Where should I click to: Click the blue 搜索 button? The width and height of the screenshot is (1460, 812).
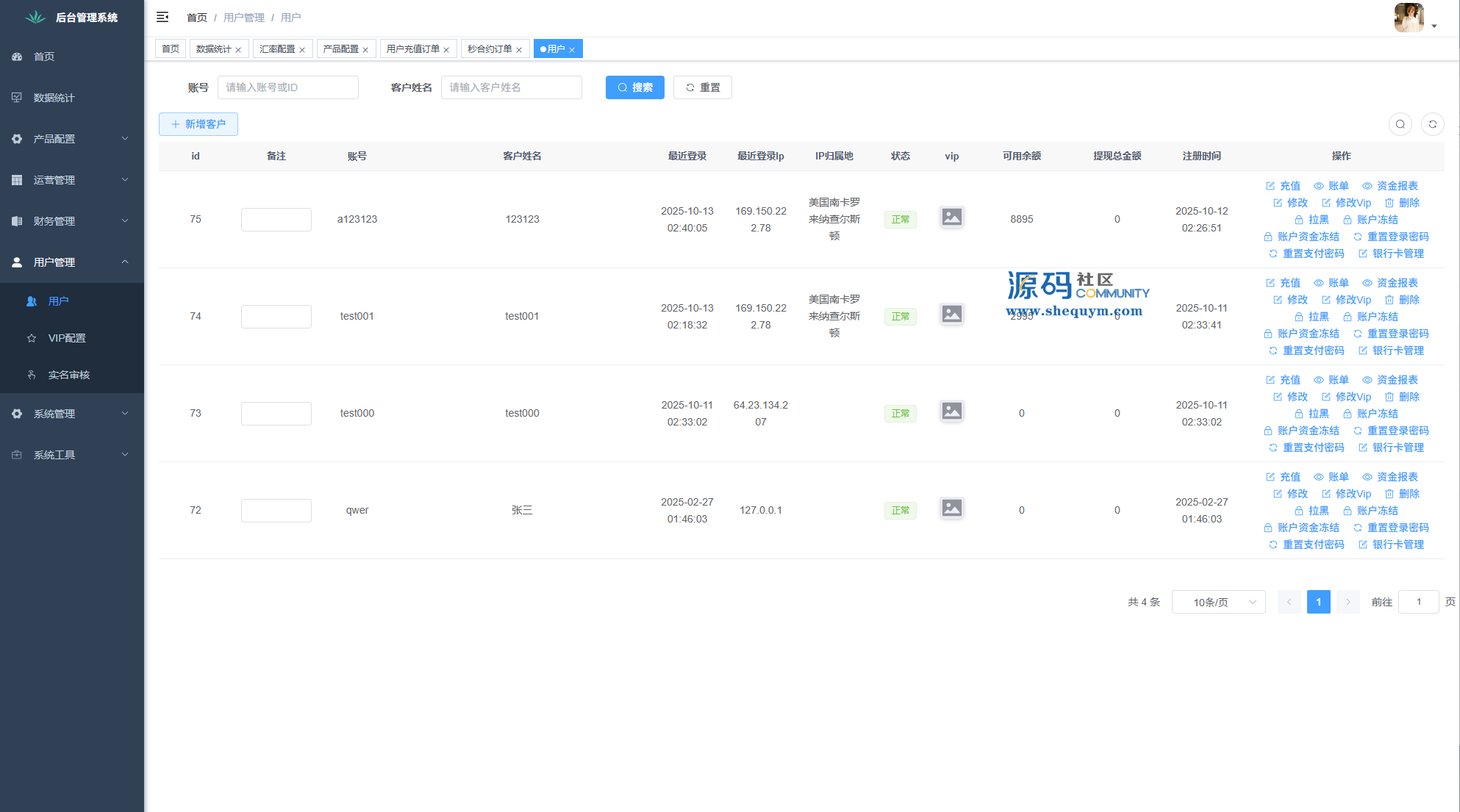pyautogui.click(x=634, y=87)
